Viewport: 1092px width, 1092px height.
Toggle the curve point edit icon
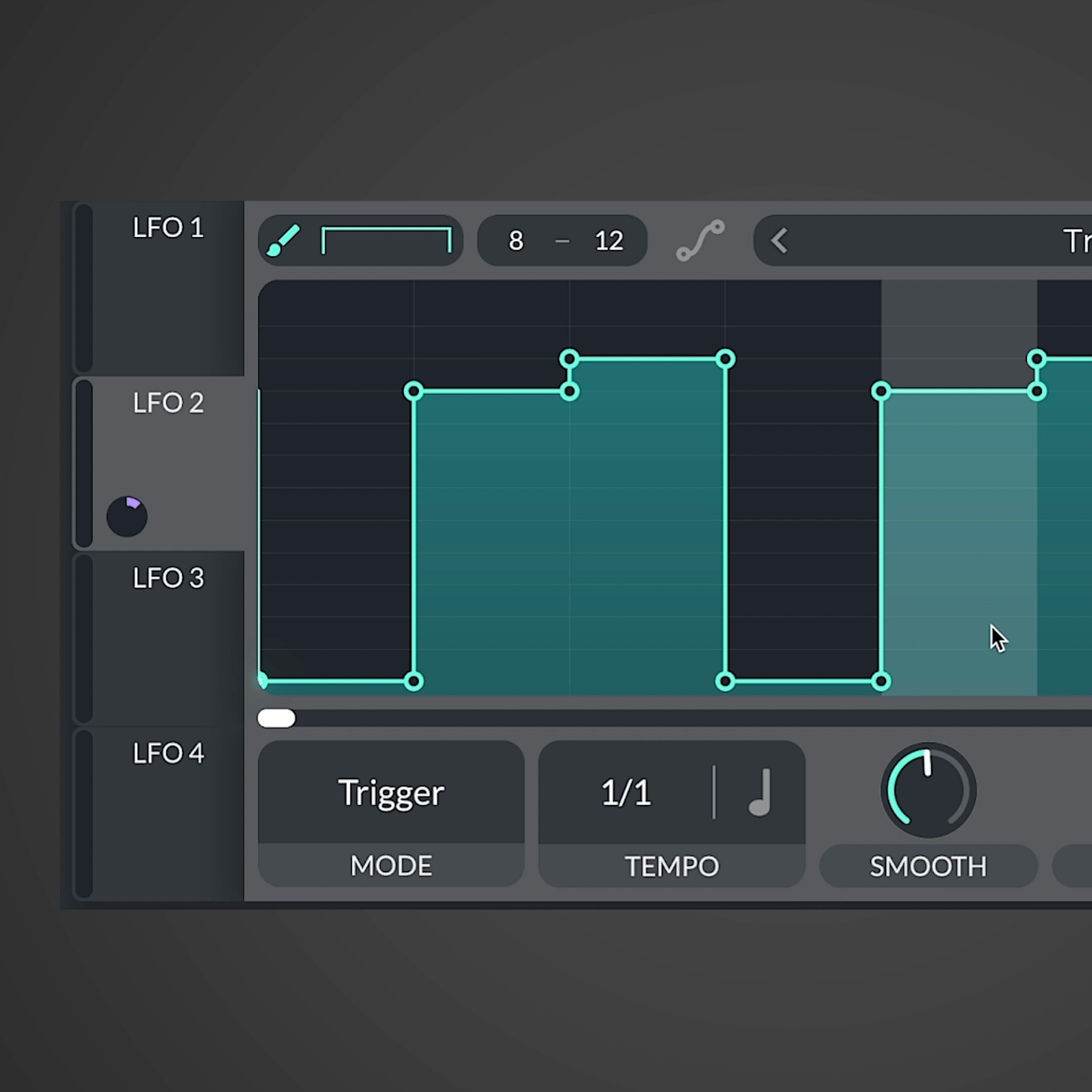(700, 240)
